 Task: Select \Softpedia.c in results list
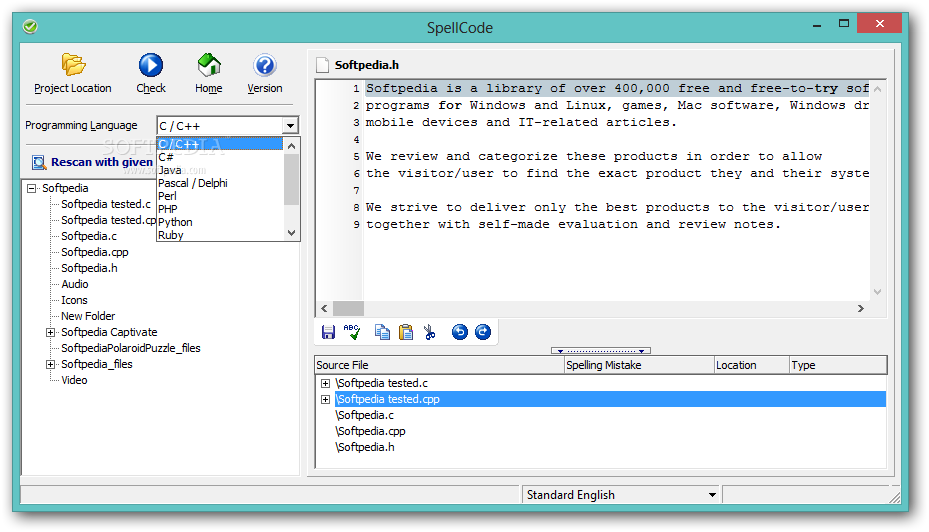coord(364,415)
